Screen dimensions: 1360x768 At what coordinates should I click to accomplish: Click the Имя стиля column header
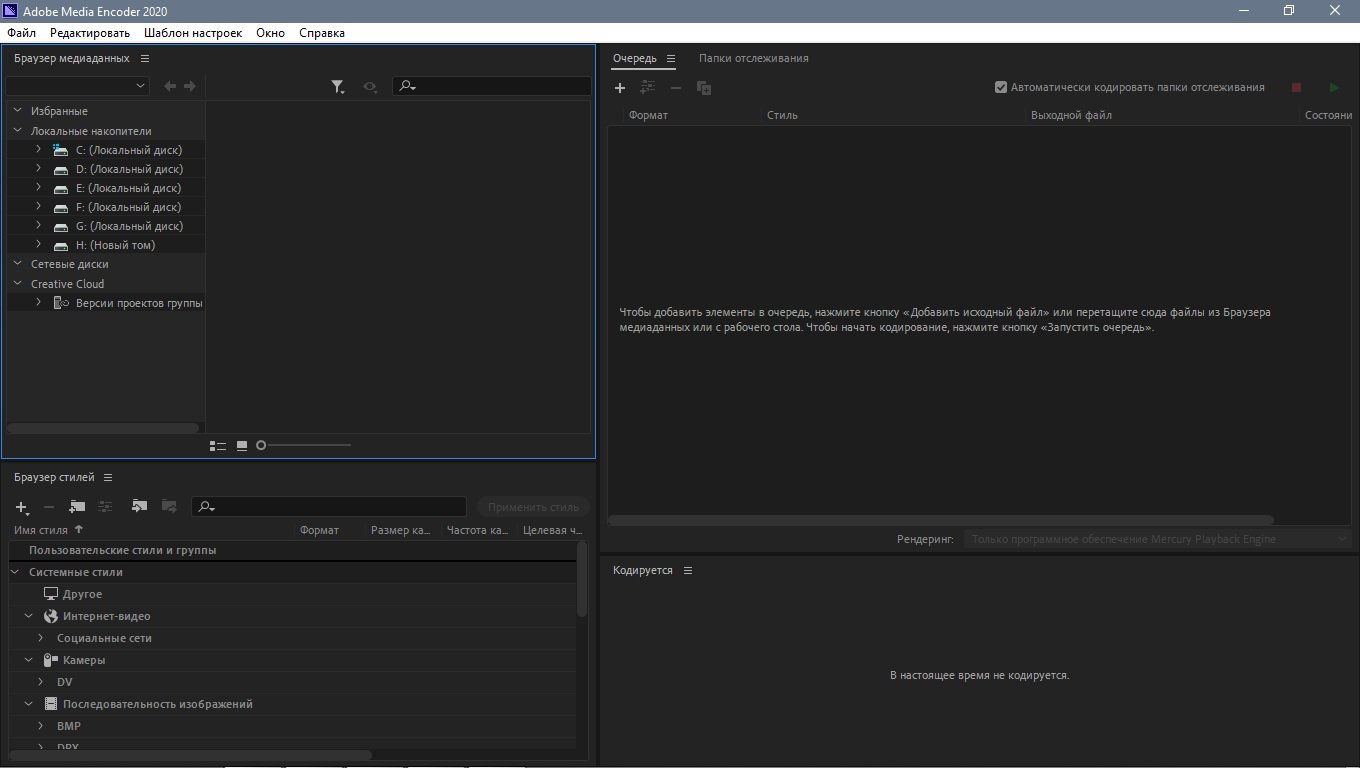(41, 530)
